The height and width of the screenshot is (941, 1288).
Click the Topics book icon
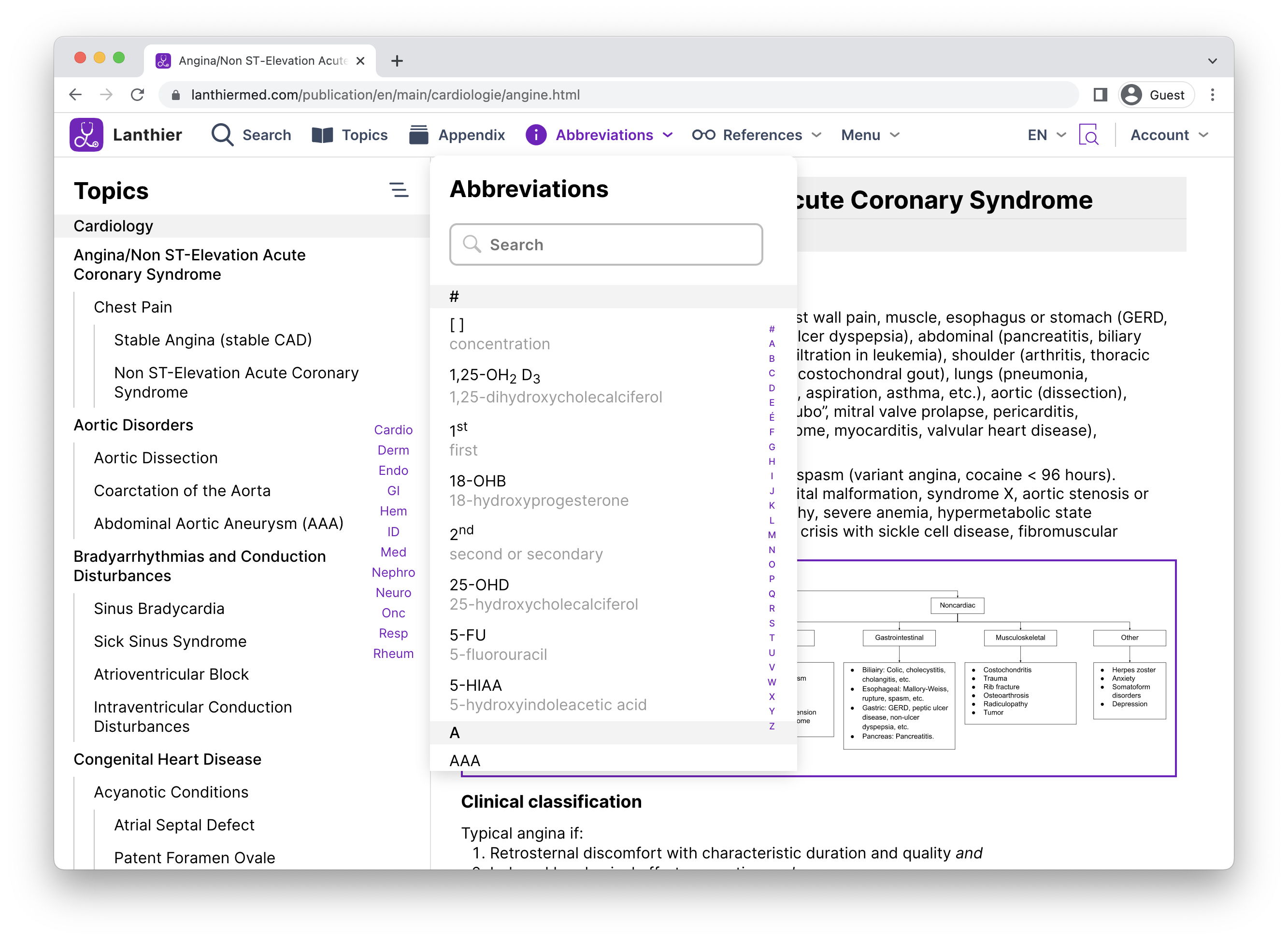[322, 135]
